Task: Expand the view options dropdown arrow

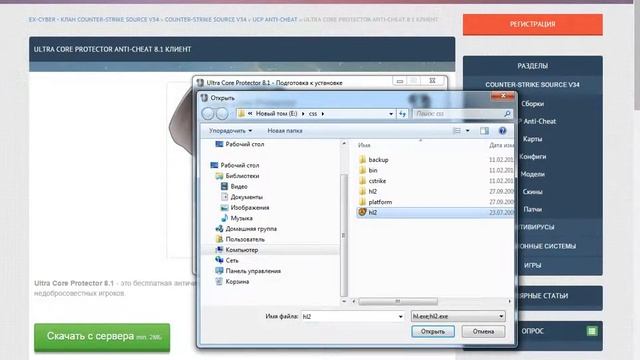Action: pyautogui.click(x=468, y=131)
